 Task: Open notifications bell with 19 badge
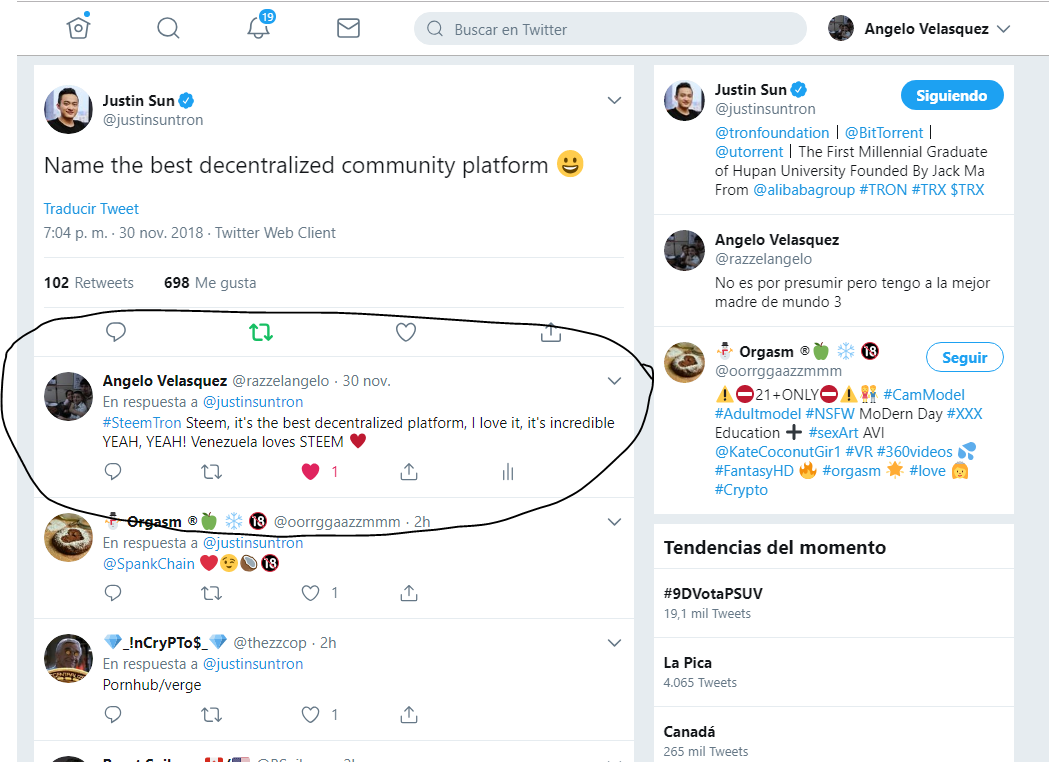coord(260,25)
